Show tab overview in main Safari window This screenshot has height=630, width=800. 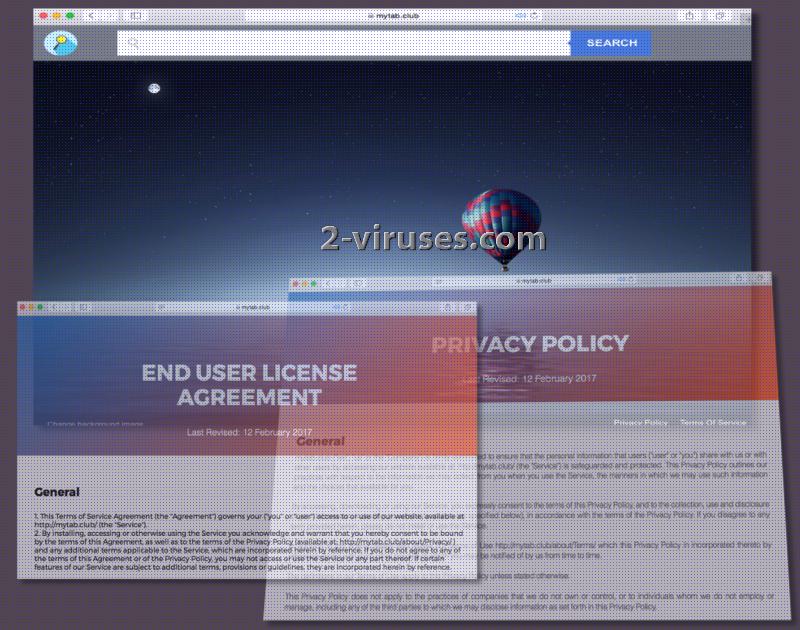(x=719, y=16)
